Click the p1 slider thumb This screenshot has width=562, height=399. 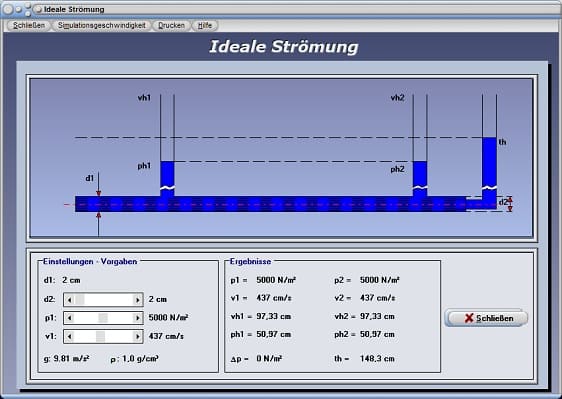[103, 318]
